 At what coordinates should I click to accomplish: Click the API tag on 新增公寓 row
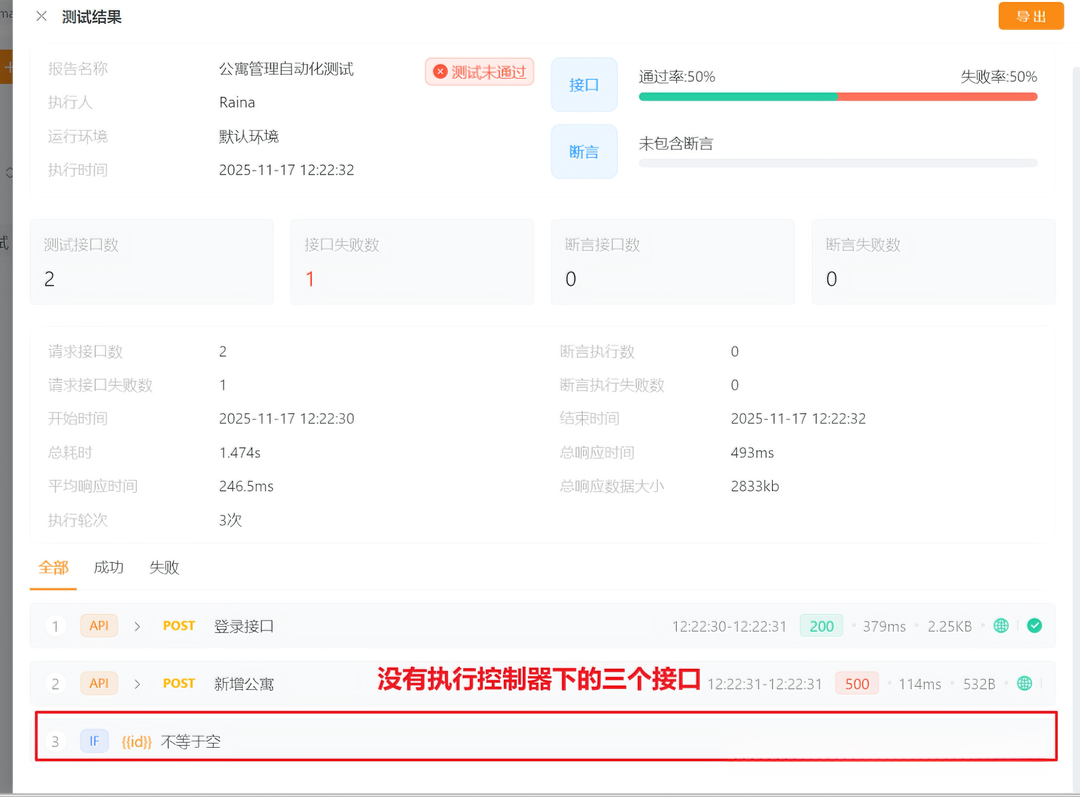coord(99,683)
